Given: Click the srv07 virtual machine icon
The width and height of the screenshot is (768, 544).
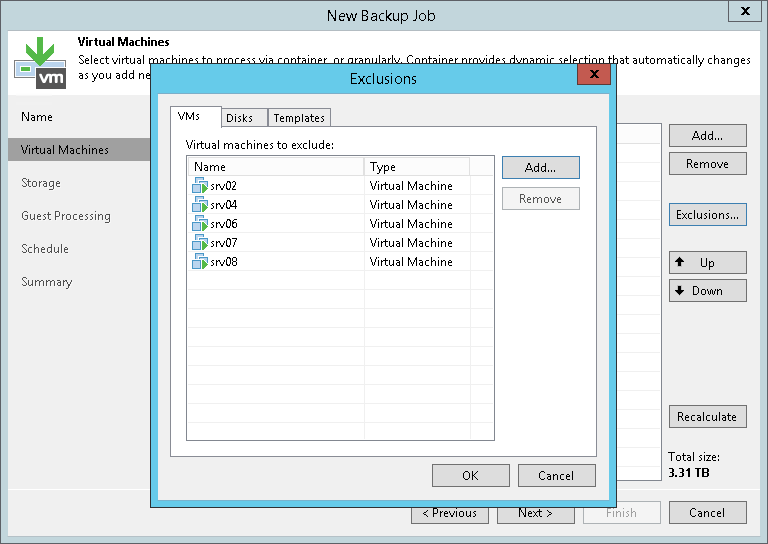Looking at the screenshot, I should [200, 243].
